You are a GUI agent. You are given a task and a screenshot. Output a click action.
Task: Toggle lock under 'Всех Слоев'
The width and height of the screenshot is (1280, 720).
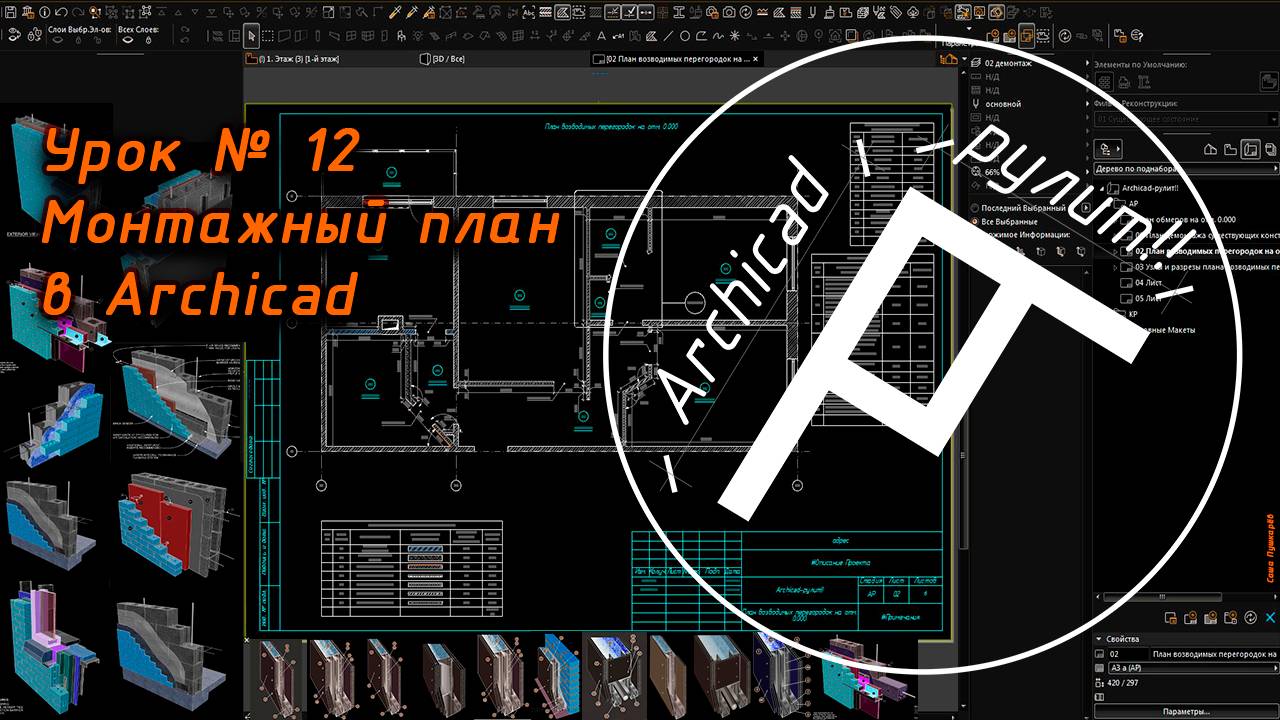pos(148,41)
